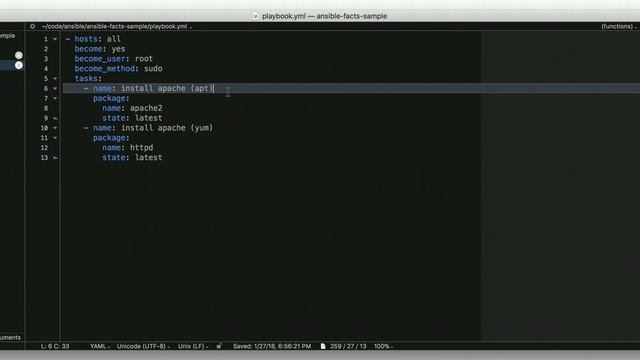Click the 'name: apache2' line
The width and height of the screenshot is (640, 360).
(132, 108)
